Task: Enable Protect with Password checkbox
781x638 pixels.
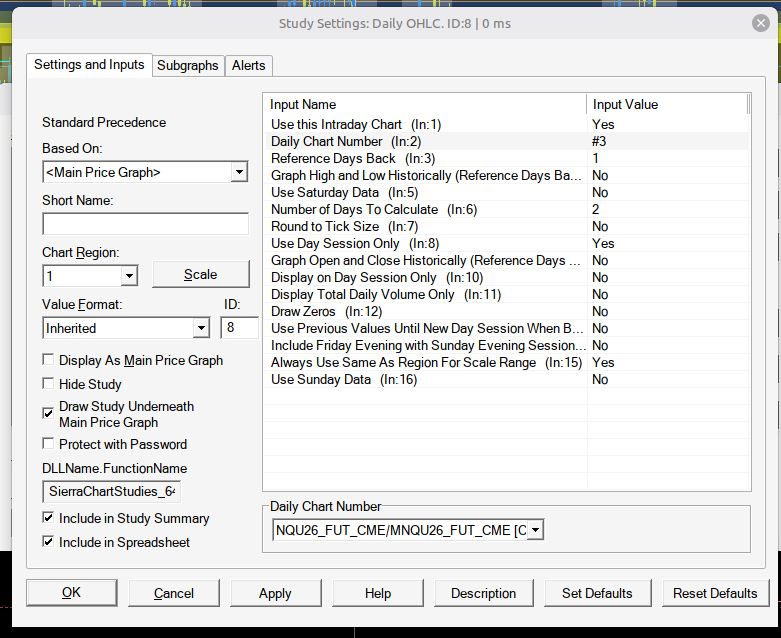Action: (x=48, y=443)
